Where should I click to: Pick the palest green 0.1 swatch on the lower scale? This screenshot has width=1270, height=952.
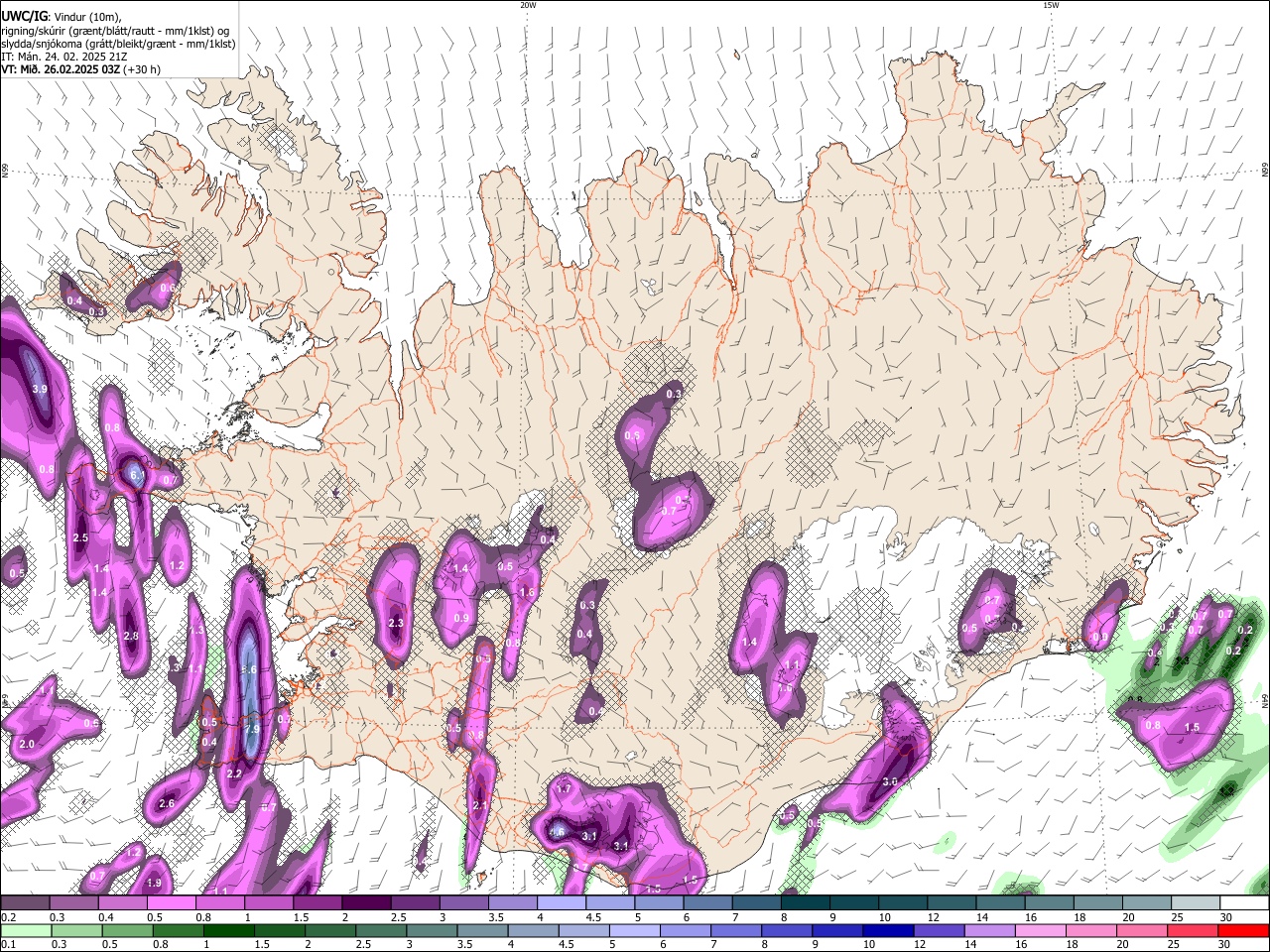click(25, 930)
